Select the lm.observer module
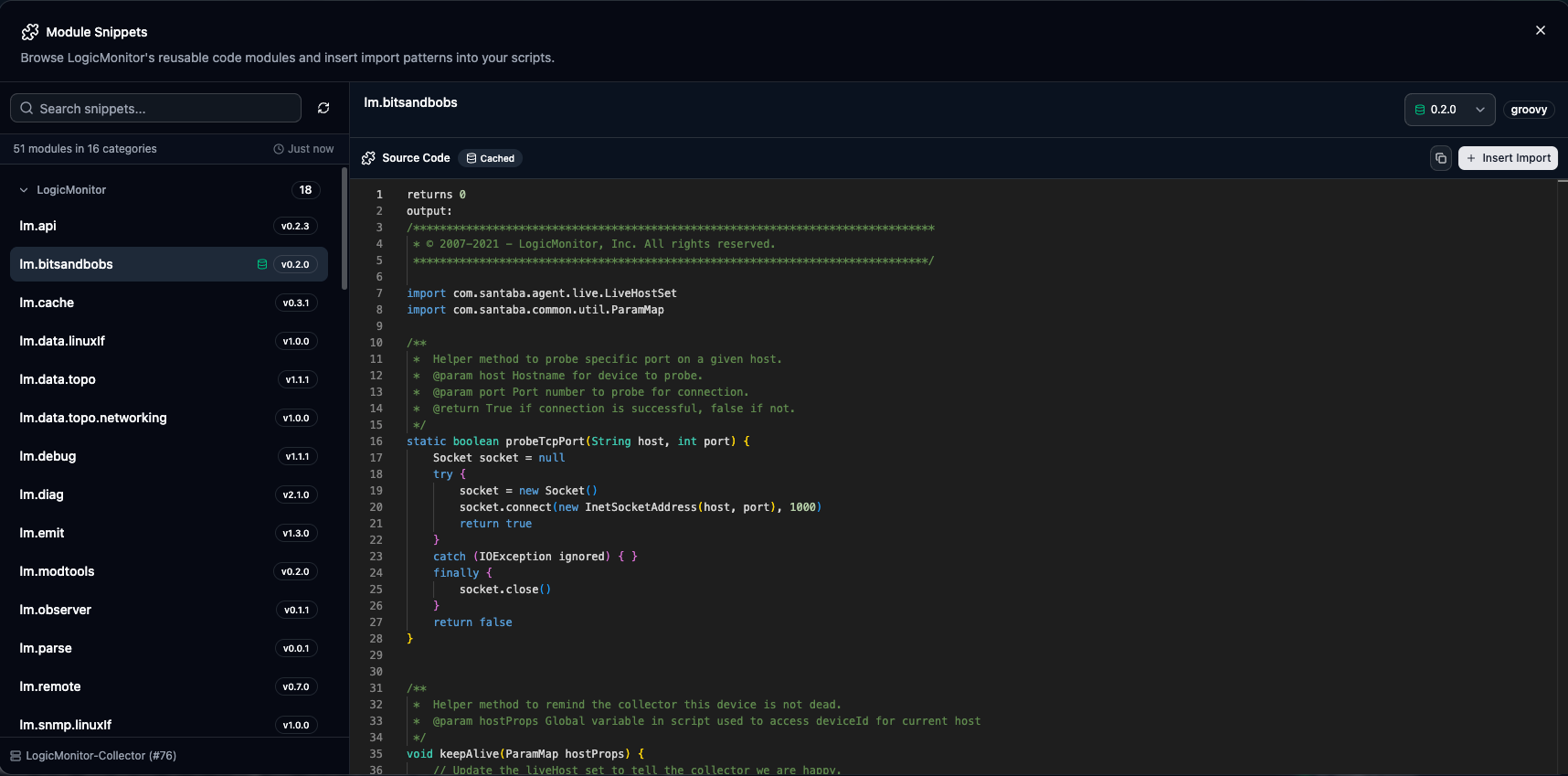Screen dimensions: 1568x776 coord(169,610)
